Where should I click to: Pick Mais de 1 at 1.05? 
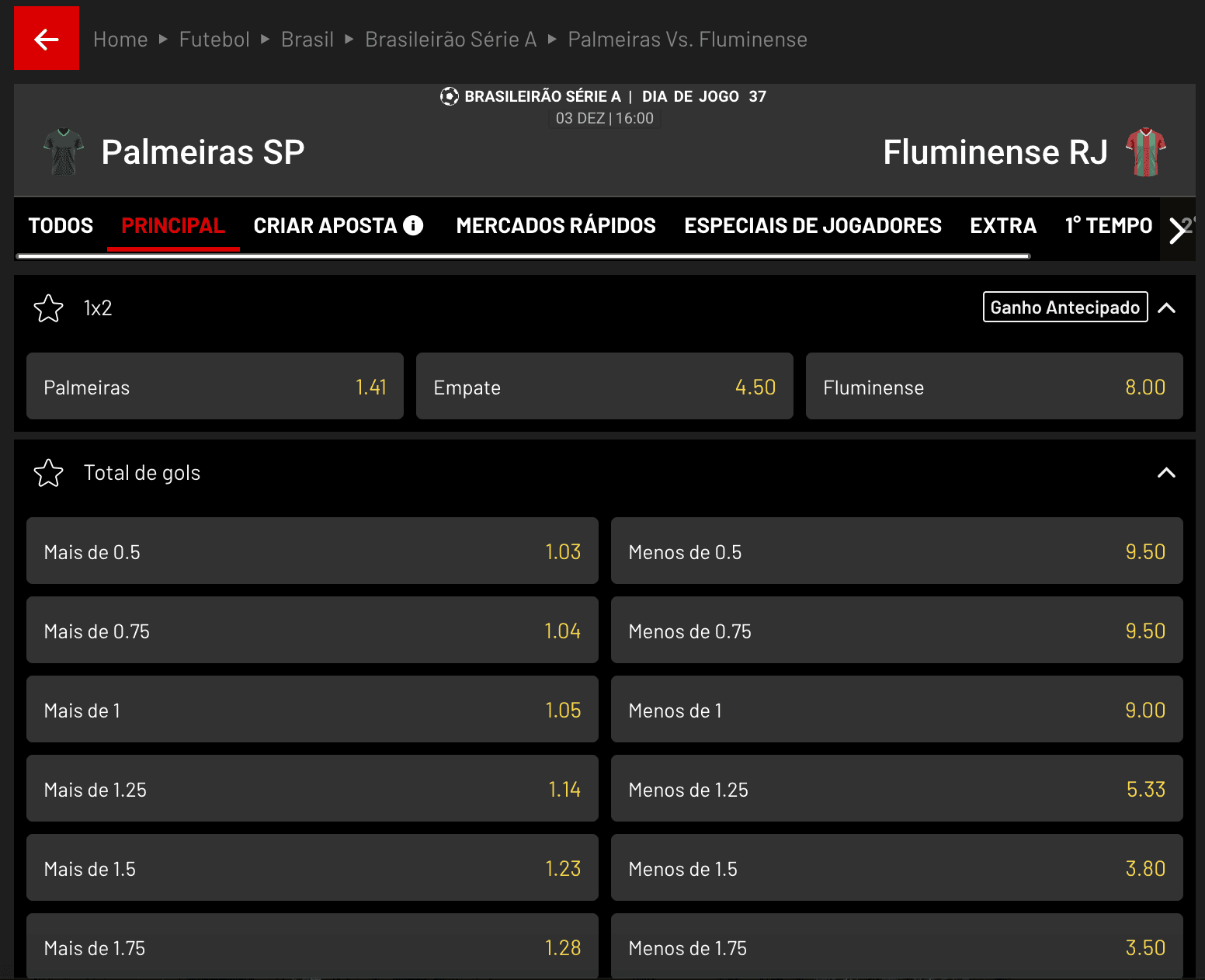click(312, 709)
